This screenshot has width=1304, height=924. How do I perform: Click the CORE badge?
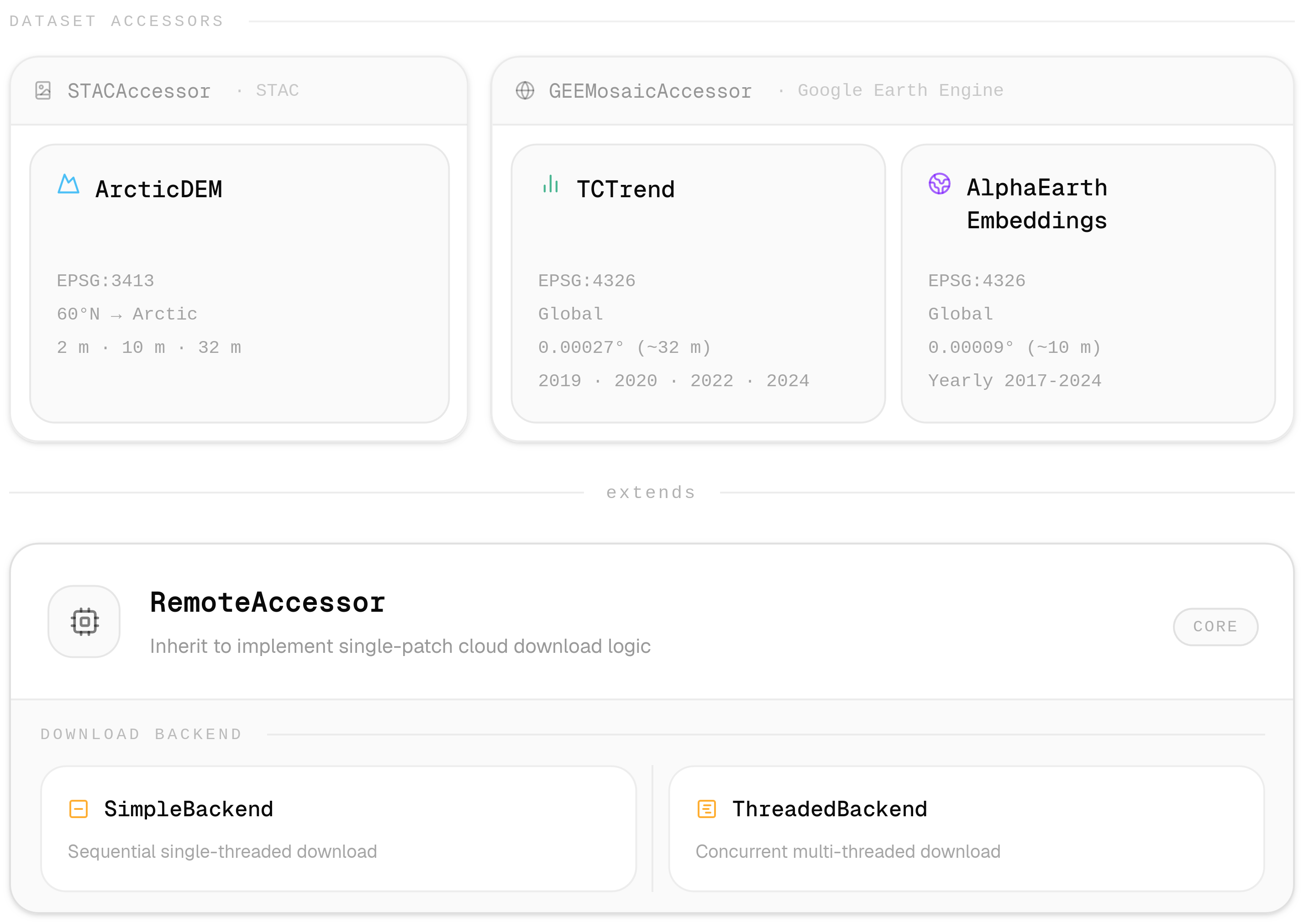tap(1215, 627)
